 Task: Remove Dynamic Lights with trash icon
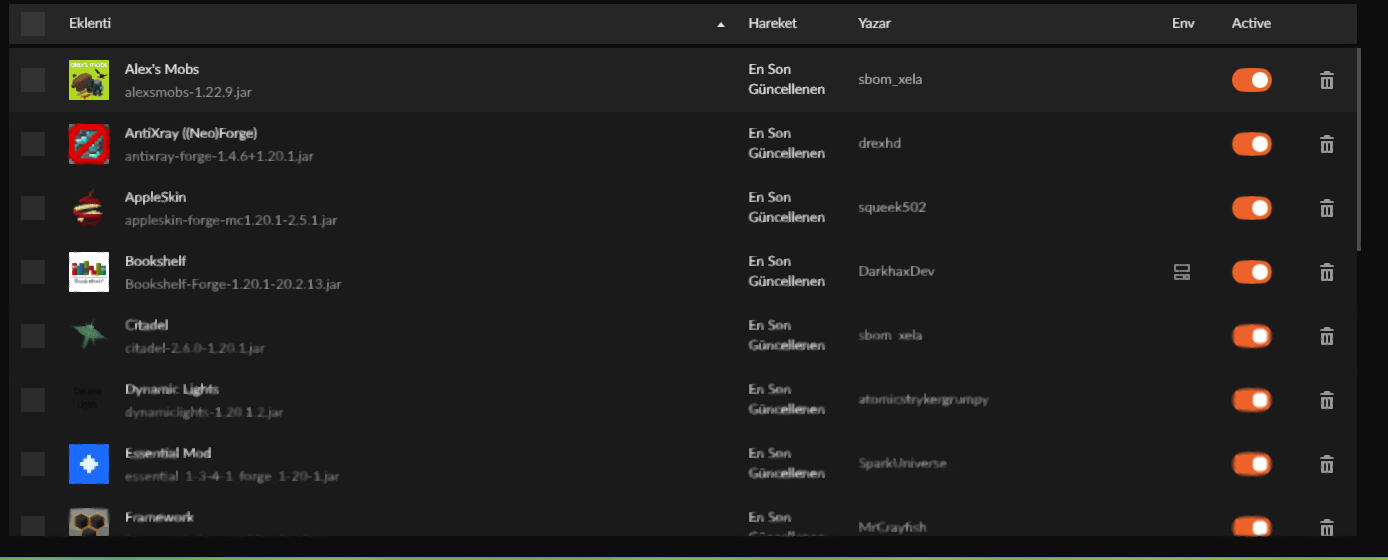coord(1327,400)
